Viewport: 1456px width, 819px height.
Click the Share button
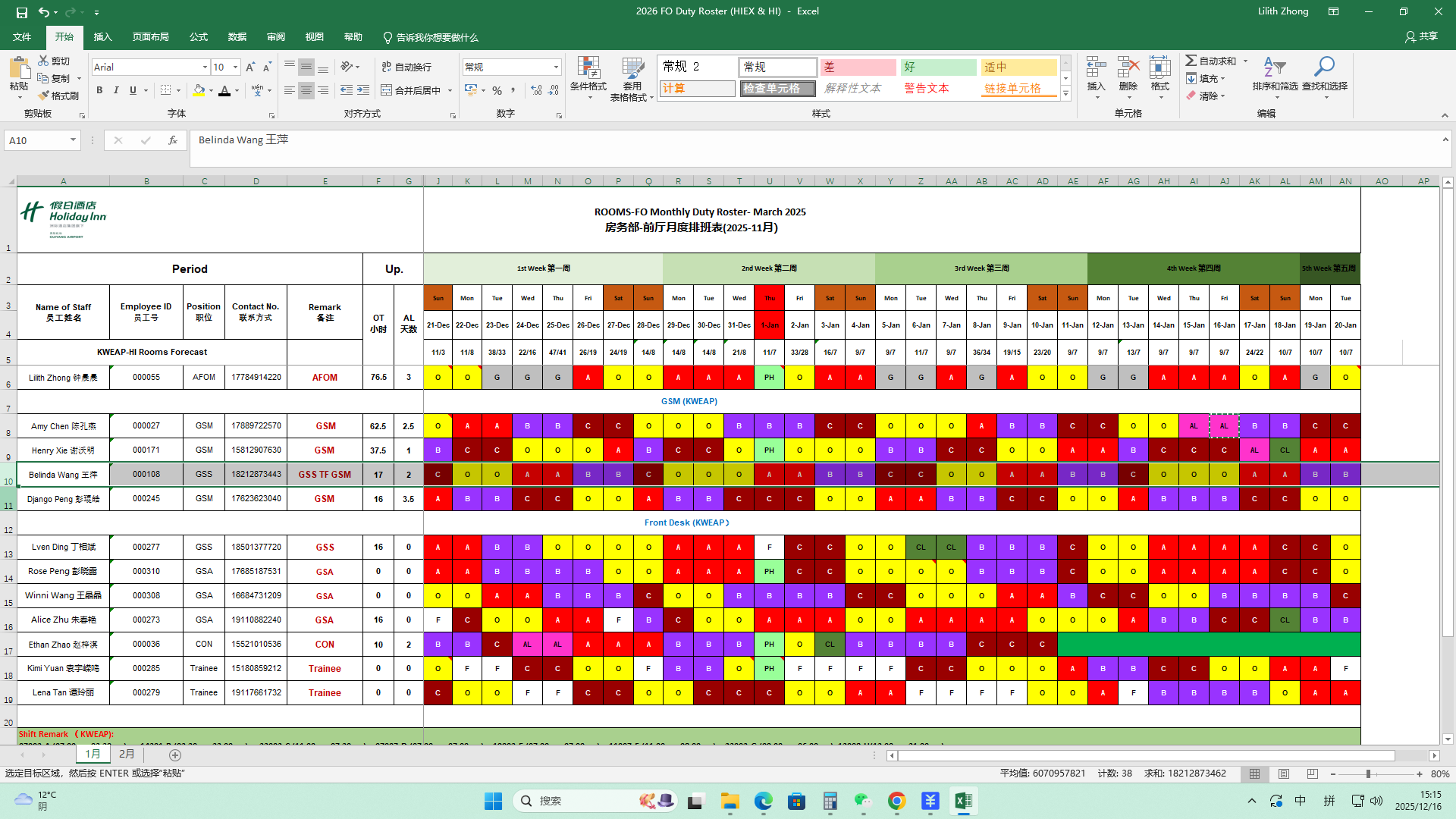coord(1421,36)
